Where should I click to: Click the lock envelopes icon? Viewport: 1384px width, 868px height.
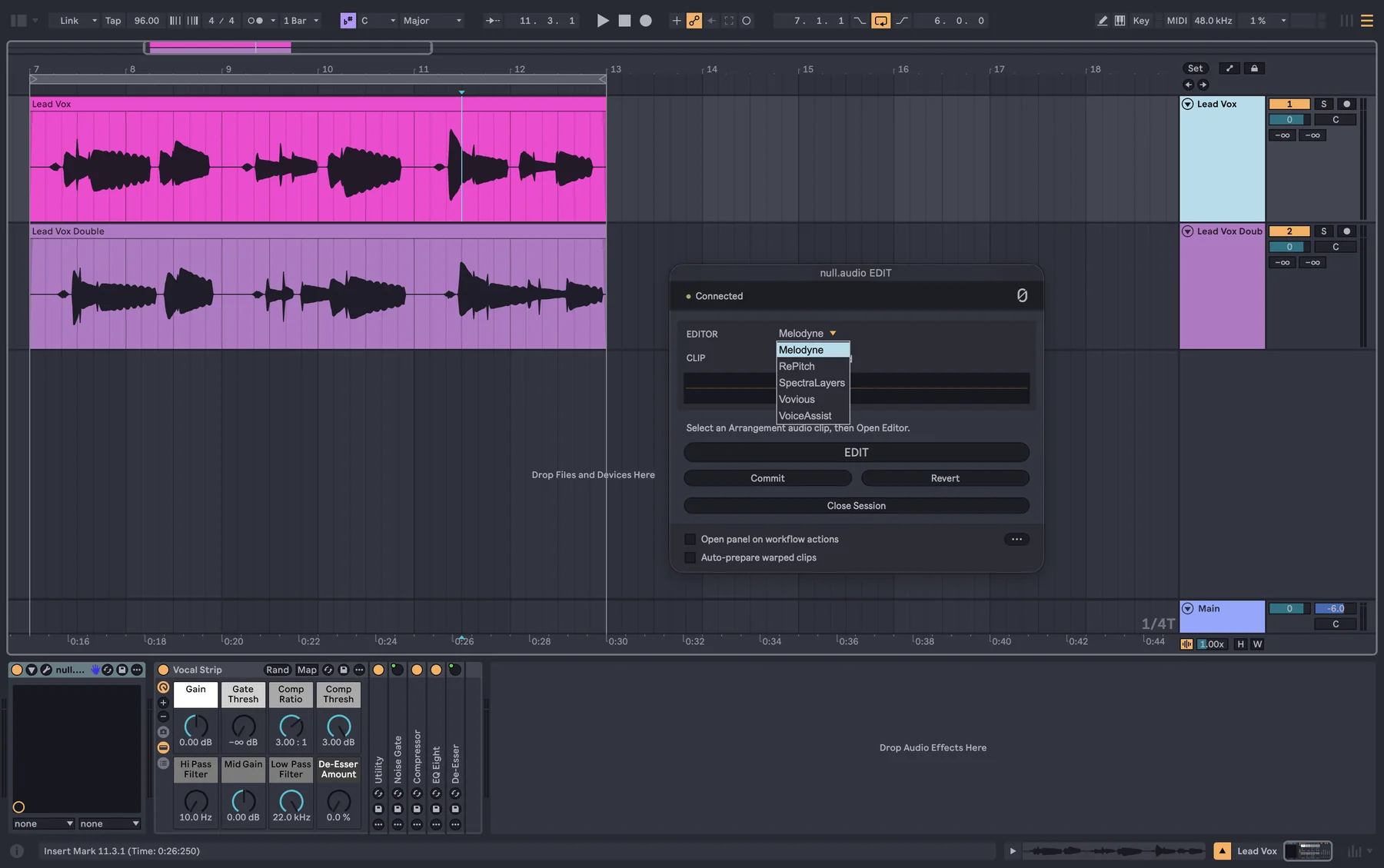coord(1254,68)
